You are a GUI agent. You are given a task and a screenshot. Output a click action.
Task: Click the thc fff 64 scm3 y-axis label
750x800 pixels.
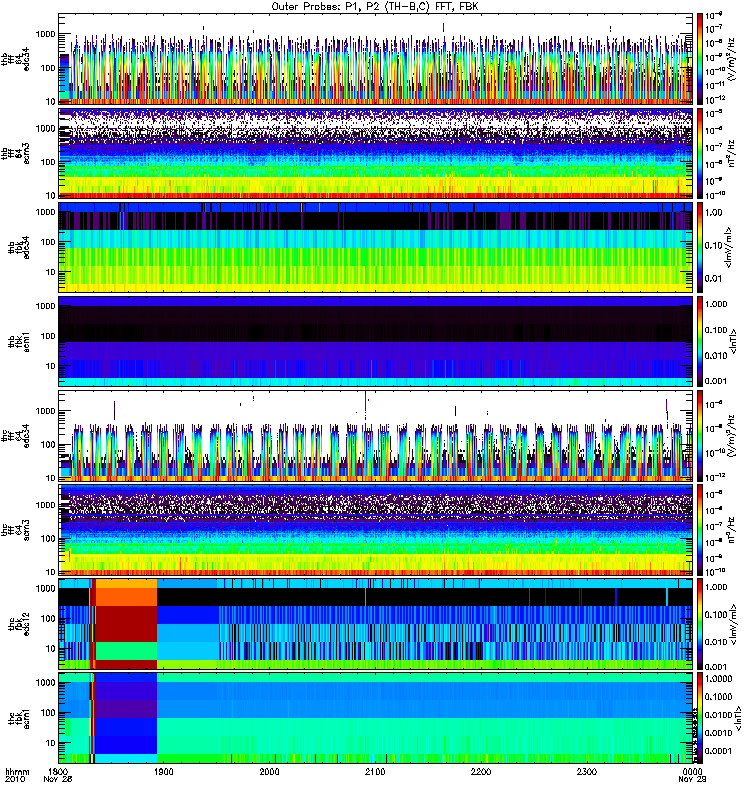[x=15, y=530]
